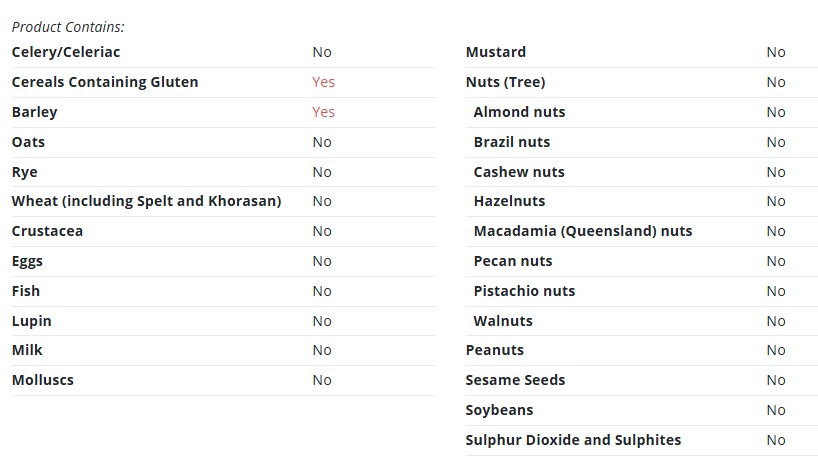Screen dimensions: 818x462
Task: Click the Product Contains heading
Action: (x=68, y=27)
